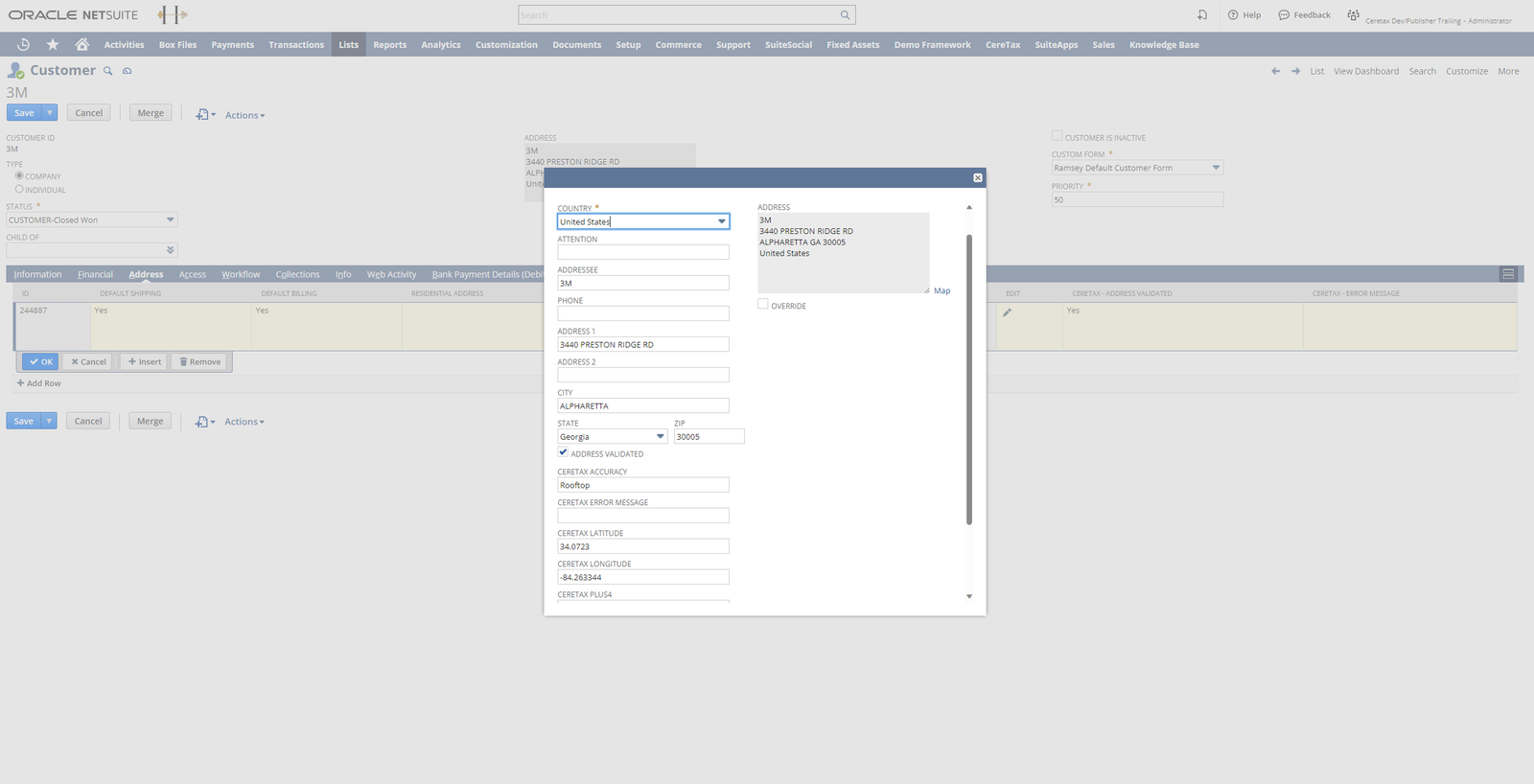
Task: Open the customer quick-view cloud icon
Action: [x=127, y=71]
